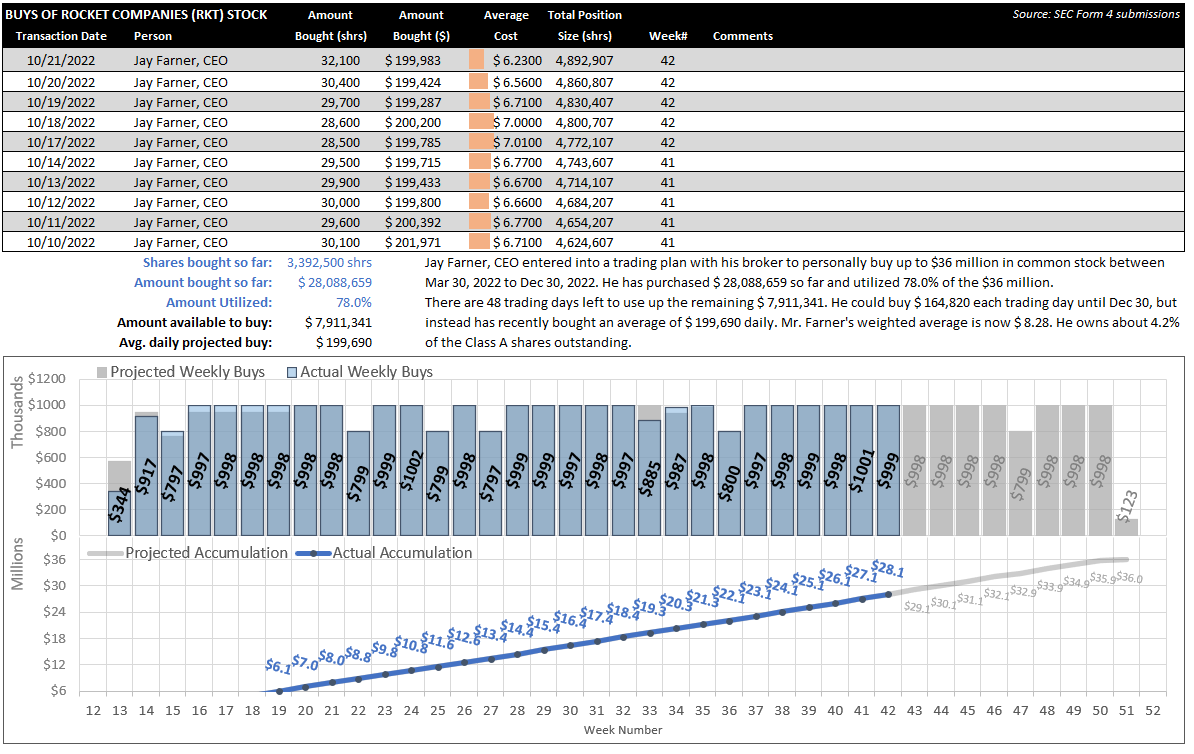Select the Transaction Date column header

[x=60, y=36]
